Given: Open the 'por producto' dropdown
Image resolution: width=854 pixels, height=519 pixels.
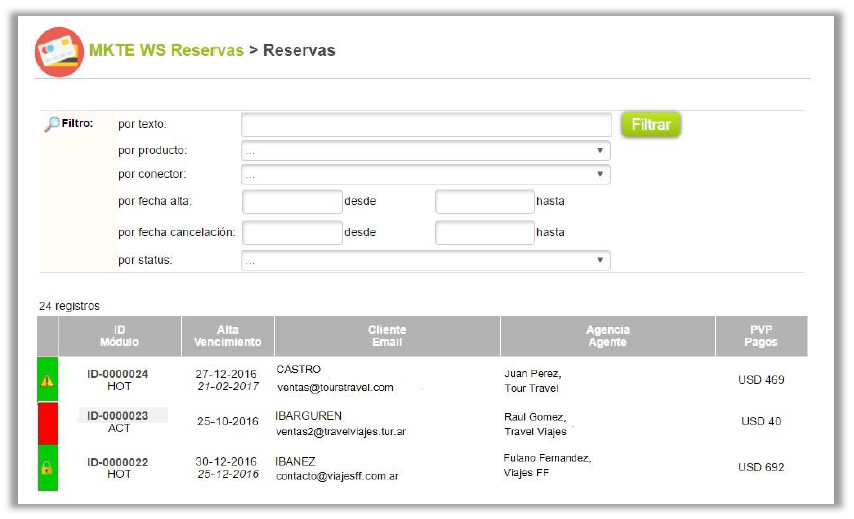Looking at the screenshot, I should [x=426, y=151].
